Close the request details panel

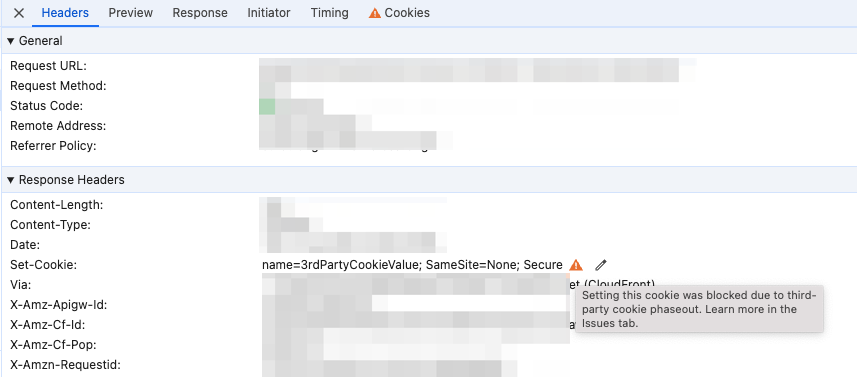19,13
